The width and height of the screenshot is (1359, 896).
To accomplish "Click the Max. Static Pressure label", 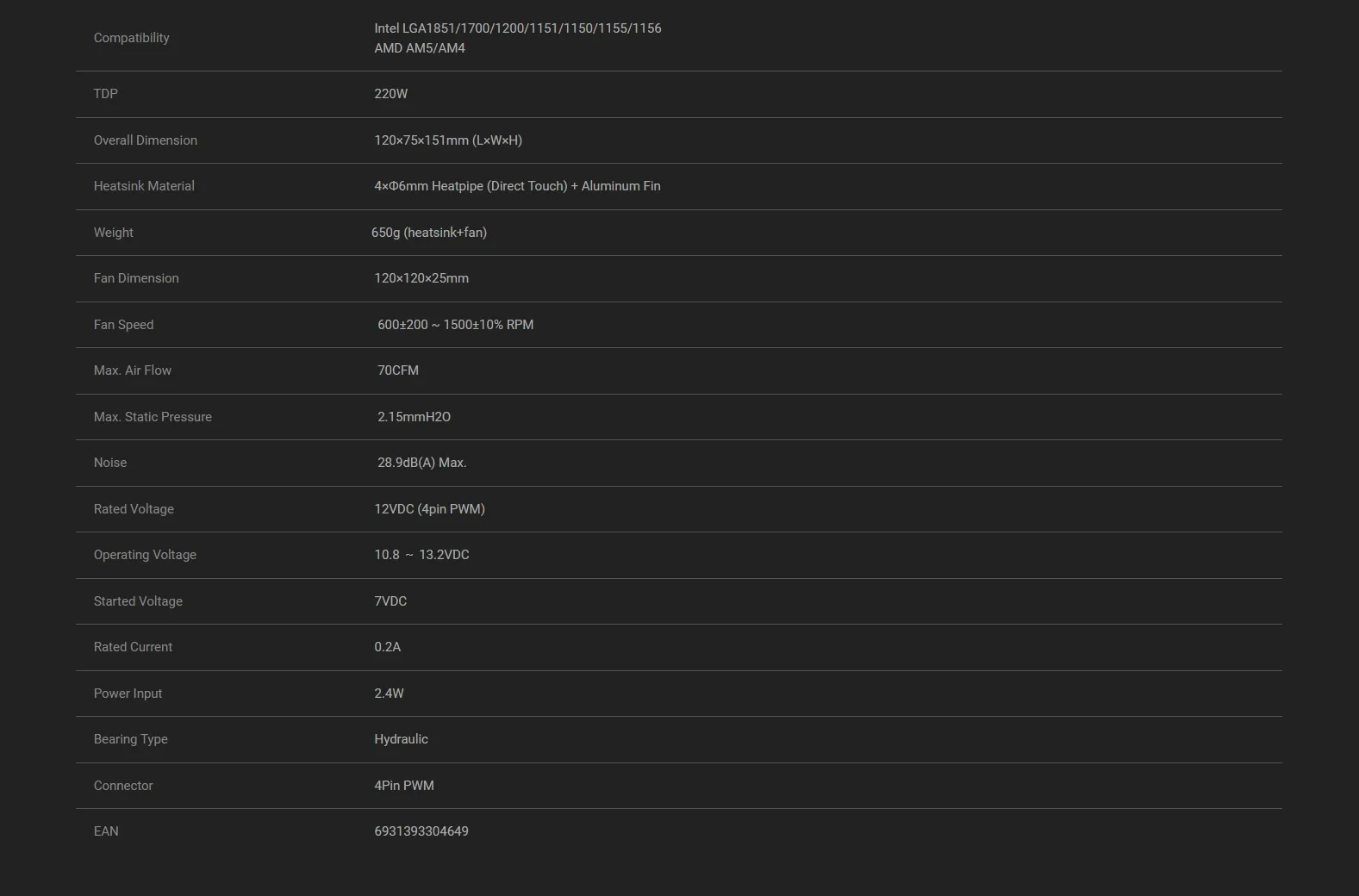I will pyautogui.click(x=153, y=417).
